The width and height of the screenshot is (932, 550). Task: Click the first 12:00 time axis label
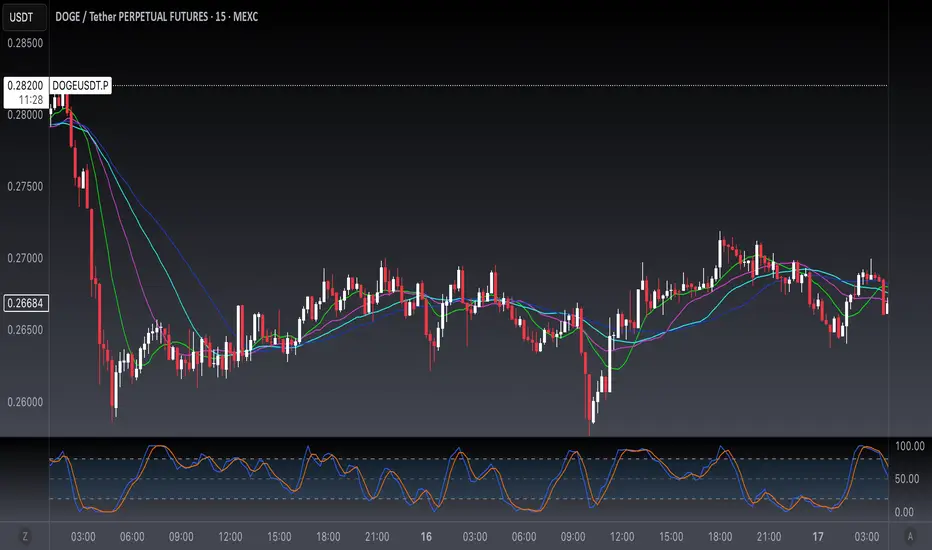pos(231,537)
